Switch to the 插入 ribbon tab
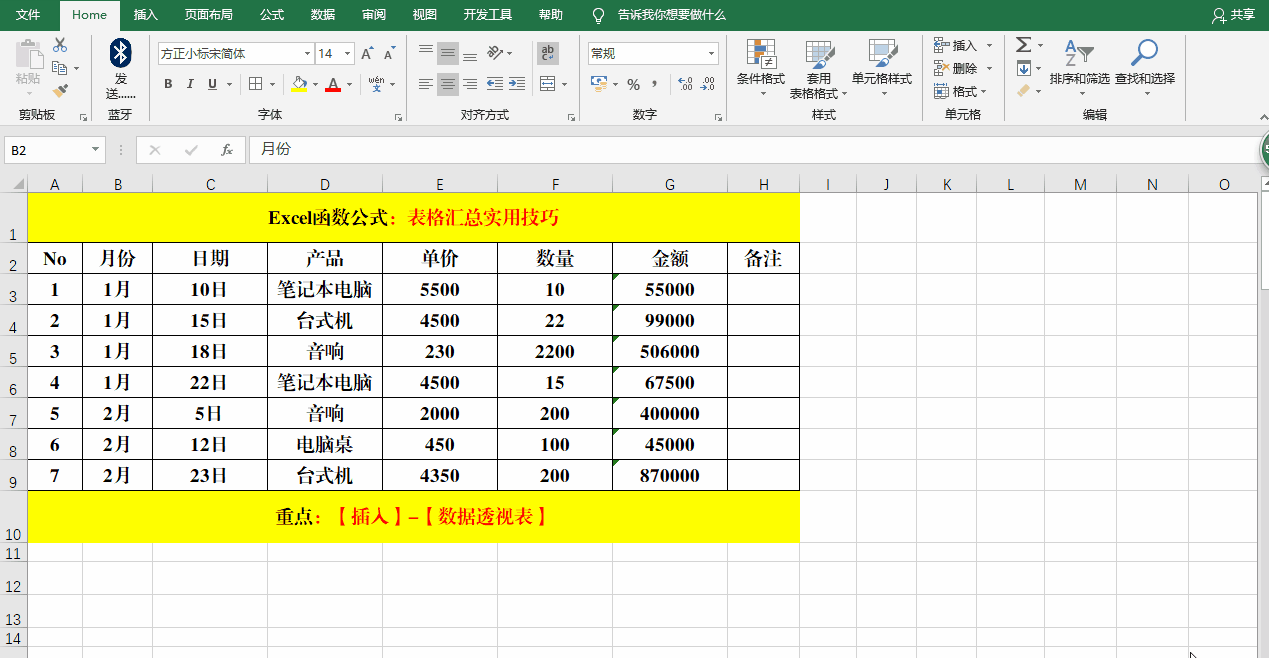The width and height of the screenshot is (1269, 658). pos(146,15)
